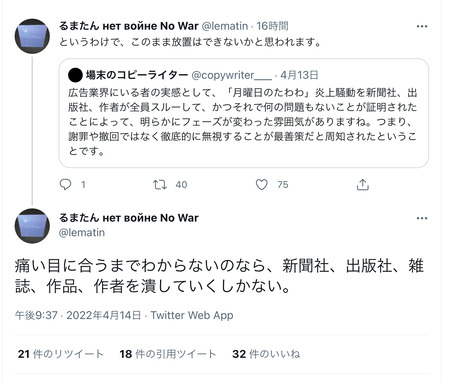The height and width of the screenshot is (382, 450).
Task: Open the main tweet's profile avatar
Action: [32, 226]
